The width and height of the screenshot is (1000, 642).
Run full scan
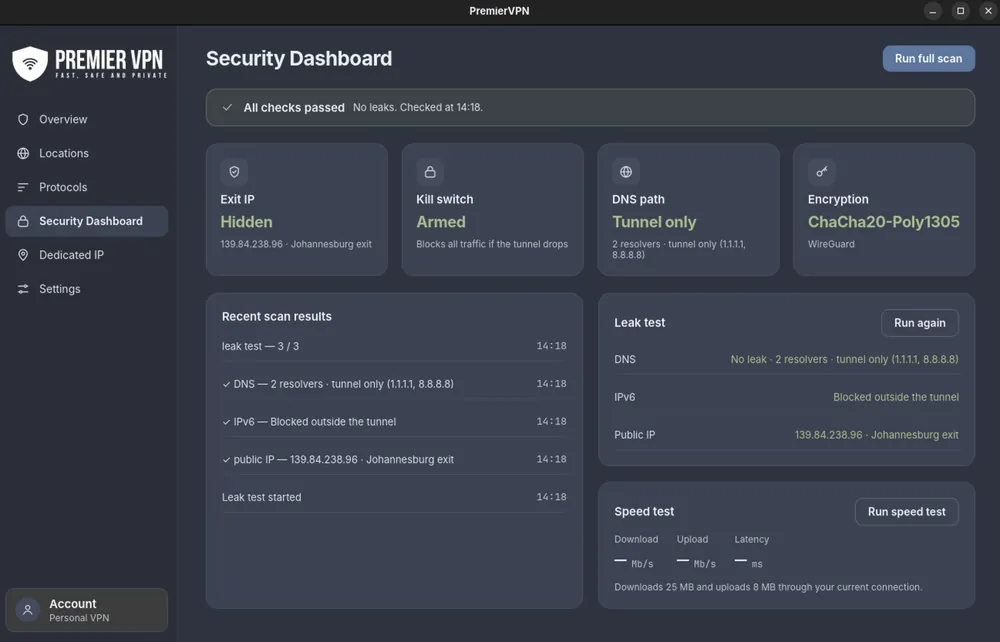tap(929, 59)
